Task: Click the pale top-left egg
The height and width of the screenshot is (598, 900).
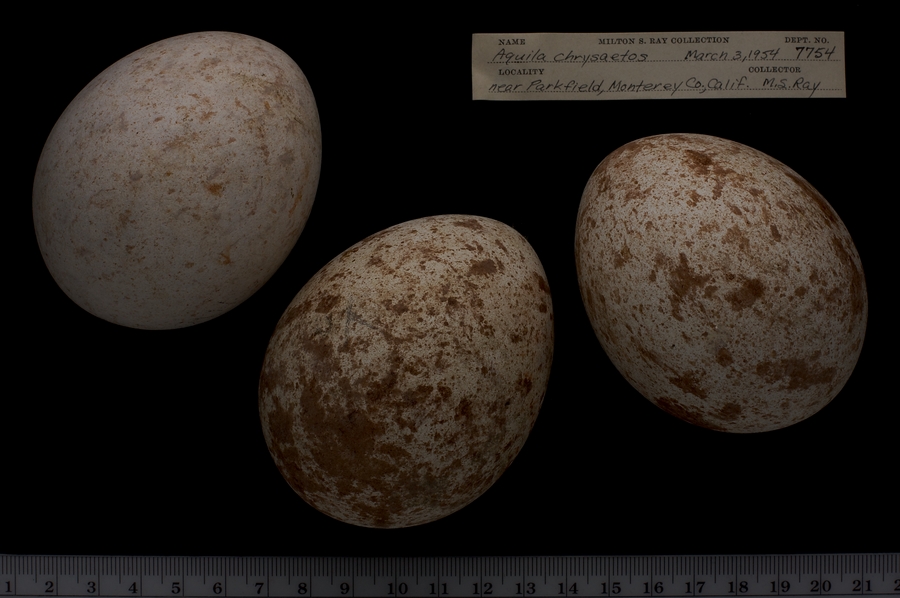Action: [176, 180]
